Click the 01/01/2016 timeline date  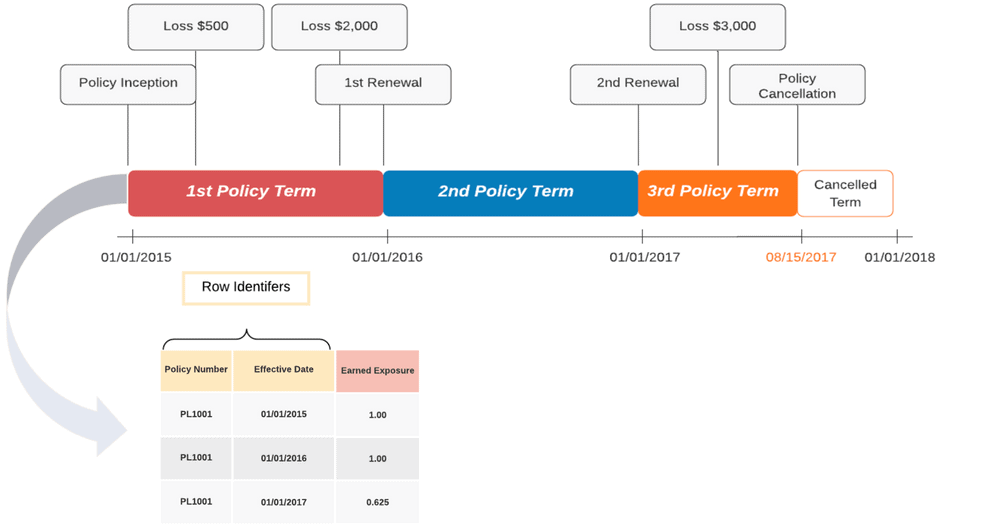(x=387, y=258)
